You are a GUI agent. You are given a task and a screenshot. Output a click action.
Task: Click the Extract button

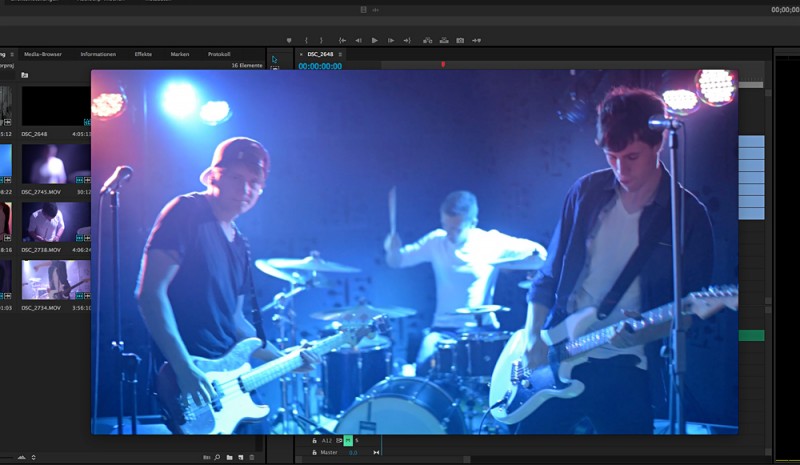point(444,40)
